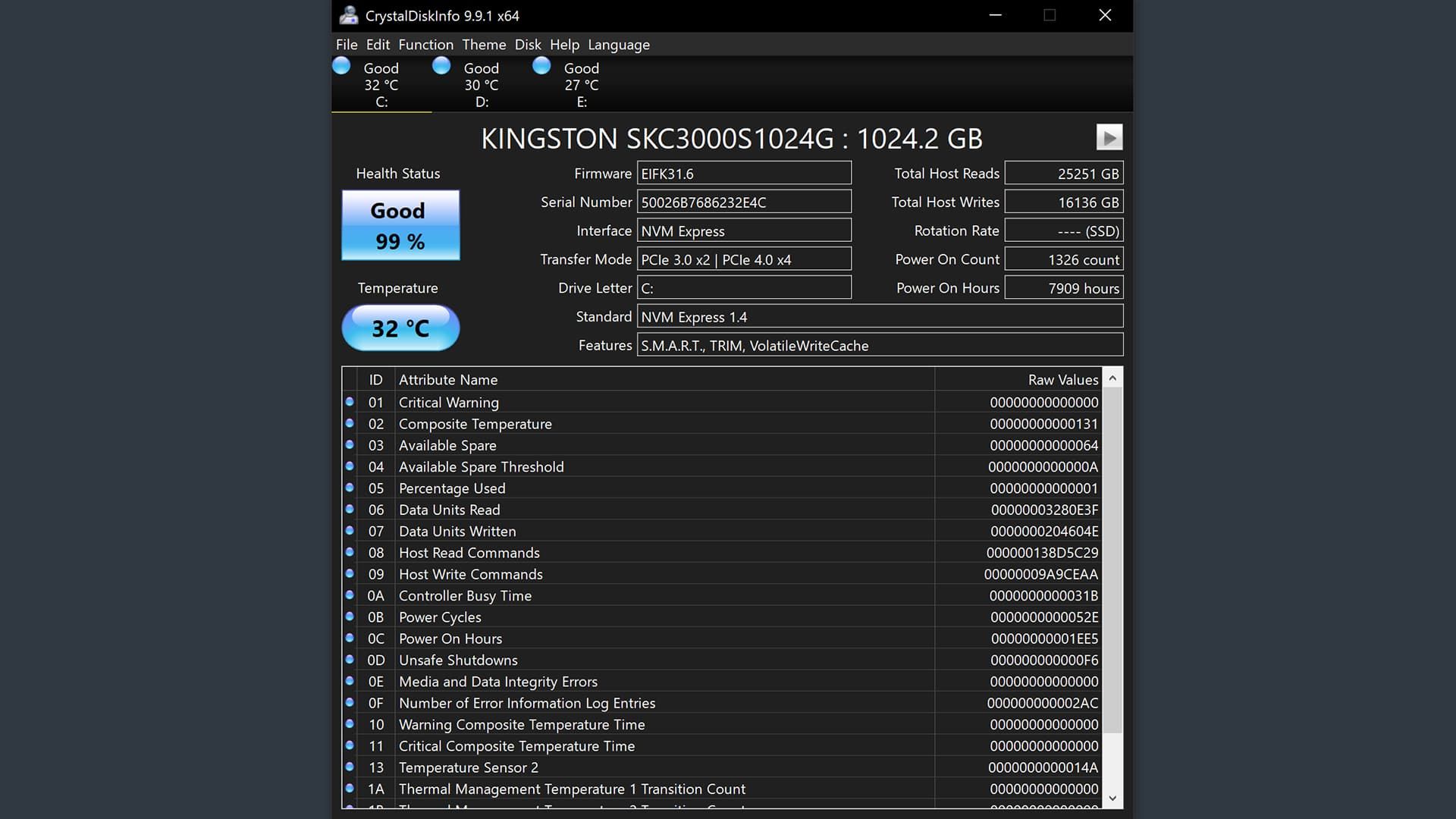Select the Host Write Commands attribute name

click(x=471, y=574)
